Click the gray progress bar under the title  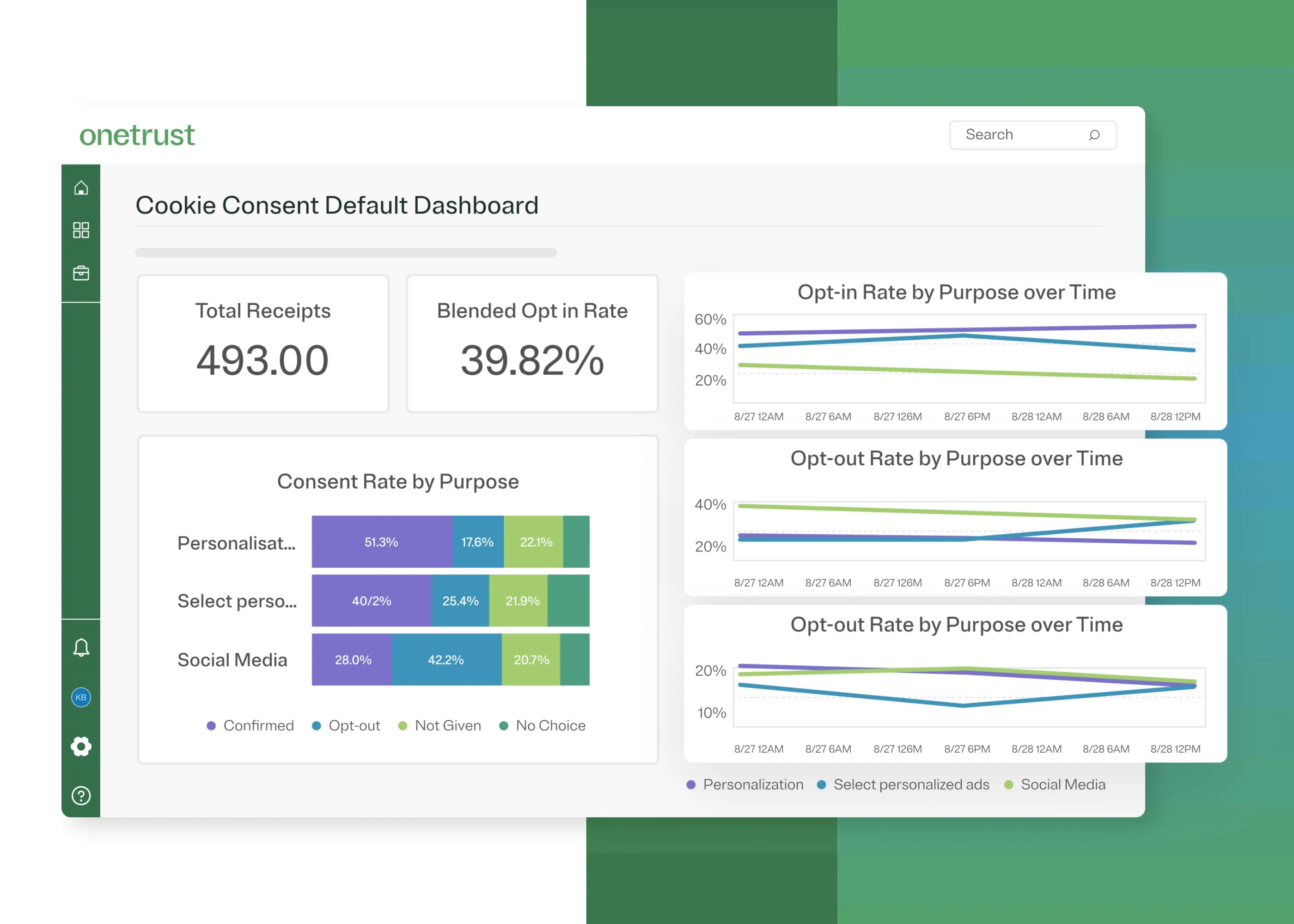[x=345, y=252]
